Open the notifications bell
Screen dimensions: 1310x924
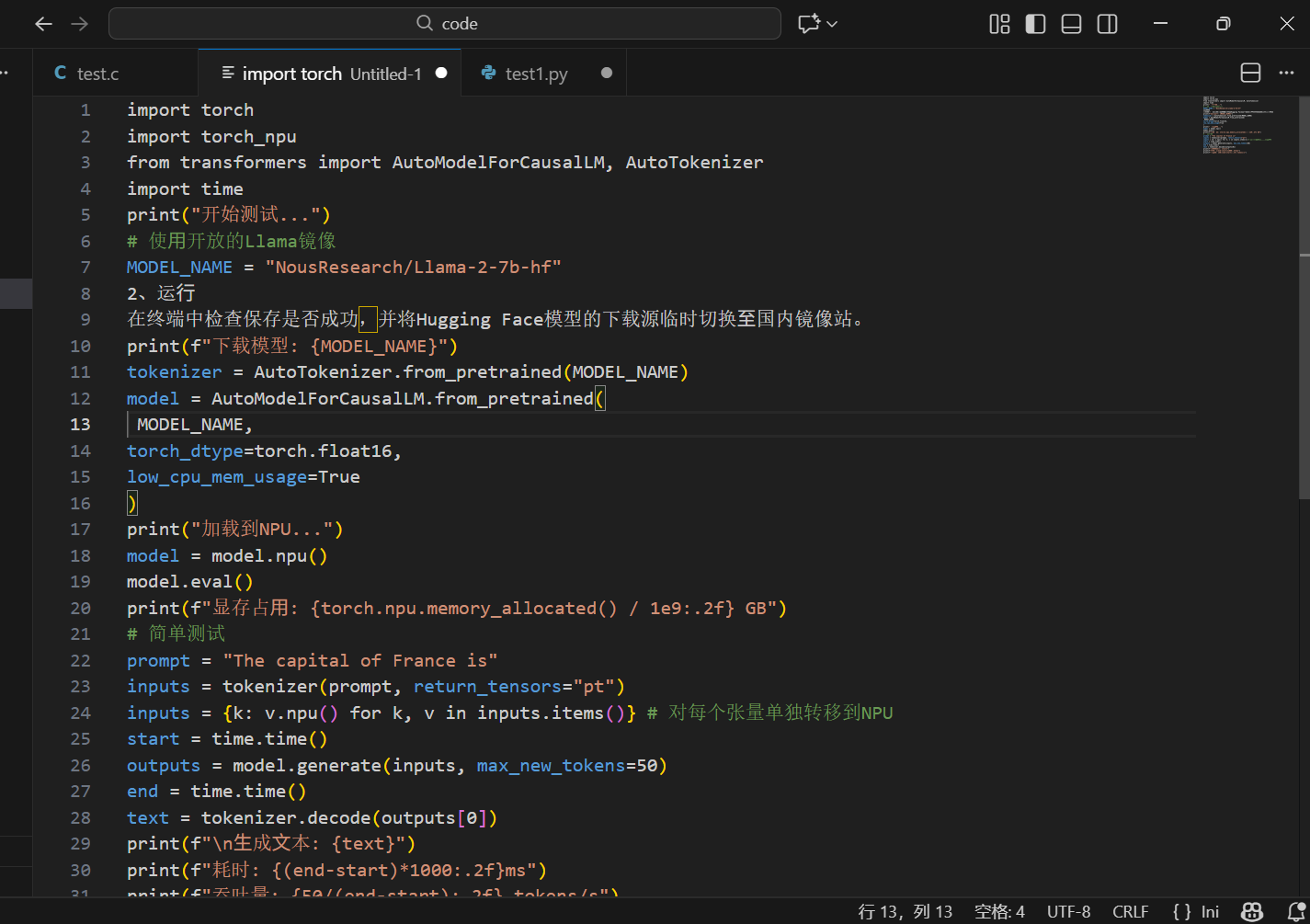click(x=1296, y=911)
